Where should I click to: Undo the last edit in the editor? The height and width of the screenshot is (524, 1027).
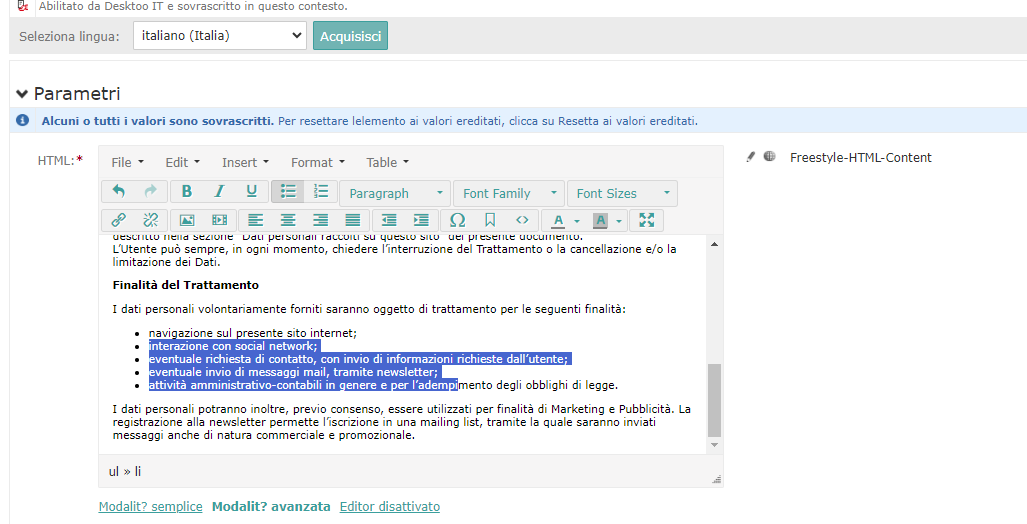coord(119,191)
